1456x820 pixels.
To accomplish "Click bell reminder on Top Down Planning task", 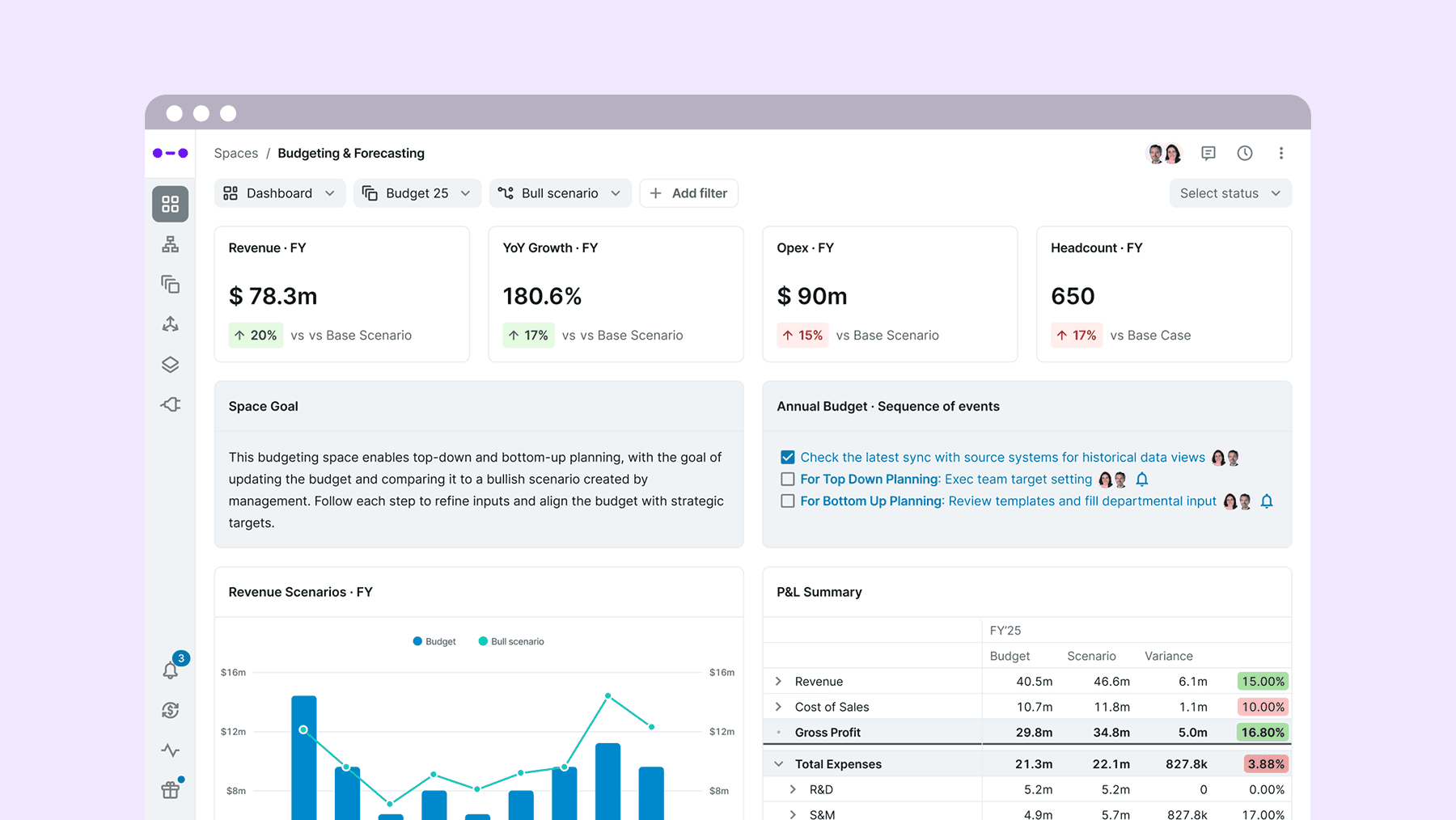I will point(1142,480).
